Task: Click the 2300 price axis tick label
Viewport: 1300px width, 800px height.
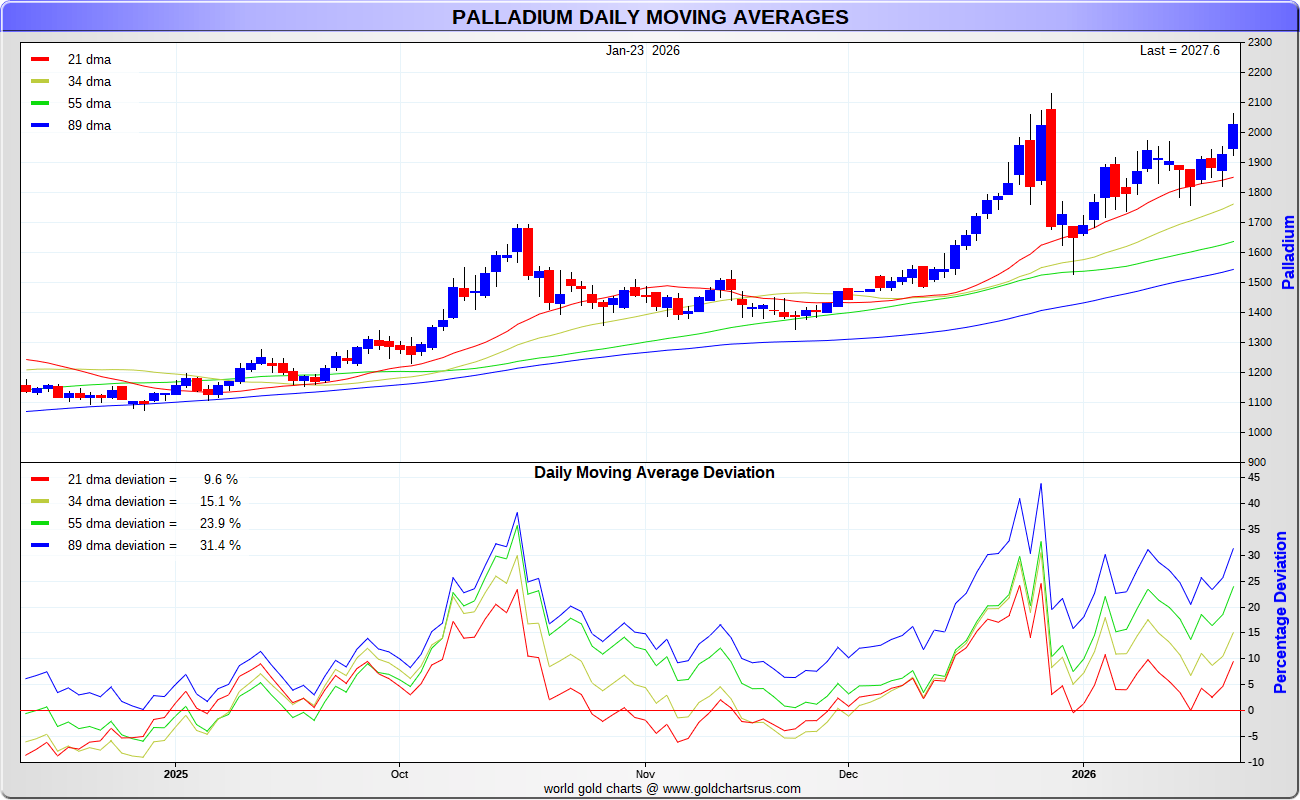Action: click(x=1259, y=43)
